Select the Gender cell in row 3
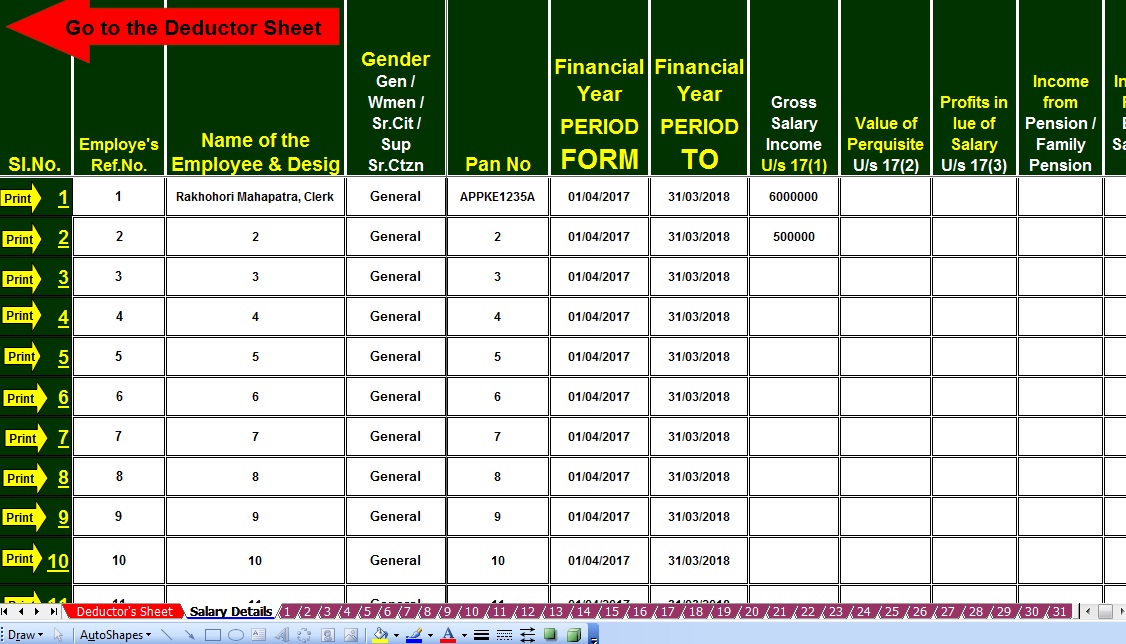 tap(395, 276)
